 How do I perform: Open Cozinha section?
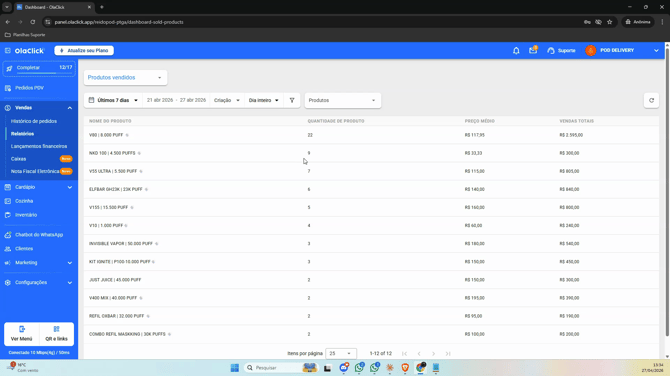[24, 201]
